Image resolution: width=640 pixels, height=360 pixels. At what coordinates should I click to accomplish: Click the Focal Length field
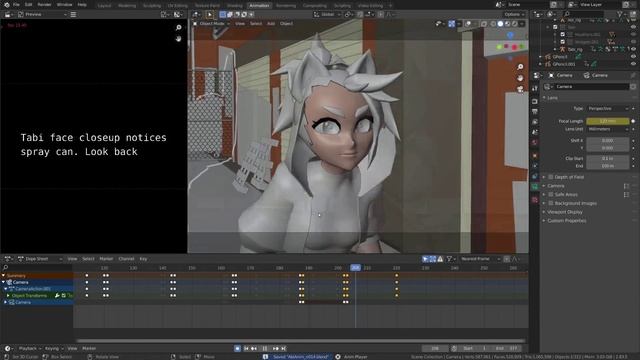607,121
